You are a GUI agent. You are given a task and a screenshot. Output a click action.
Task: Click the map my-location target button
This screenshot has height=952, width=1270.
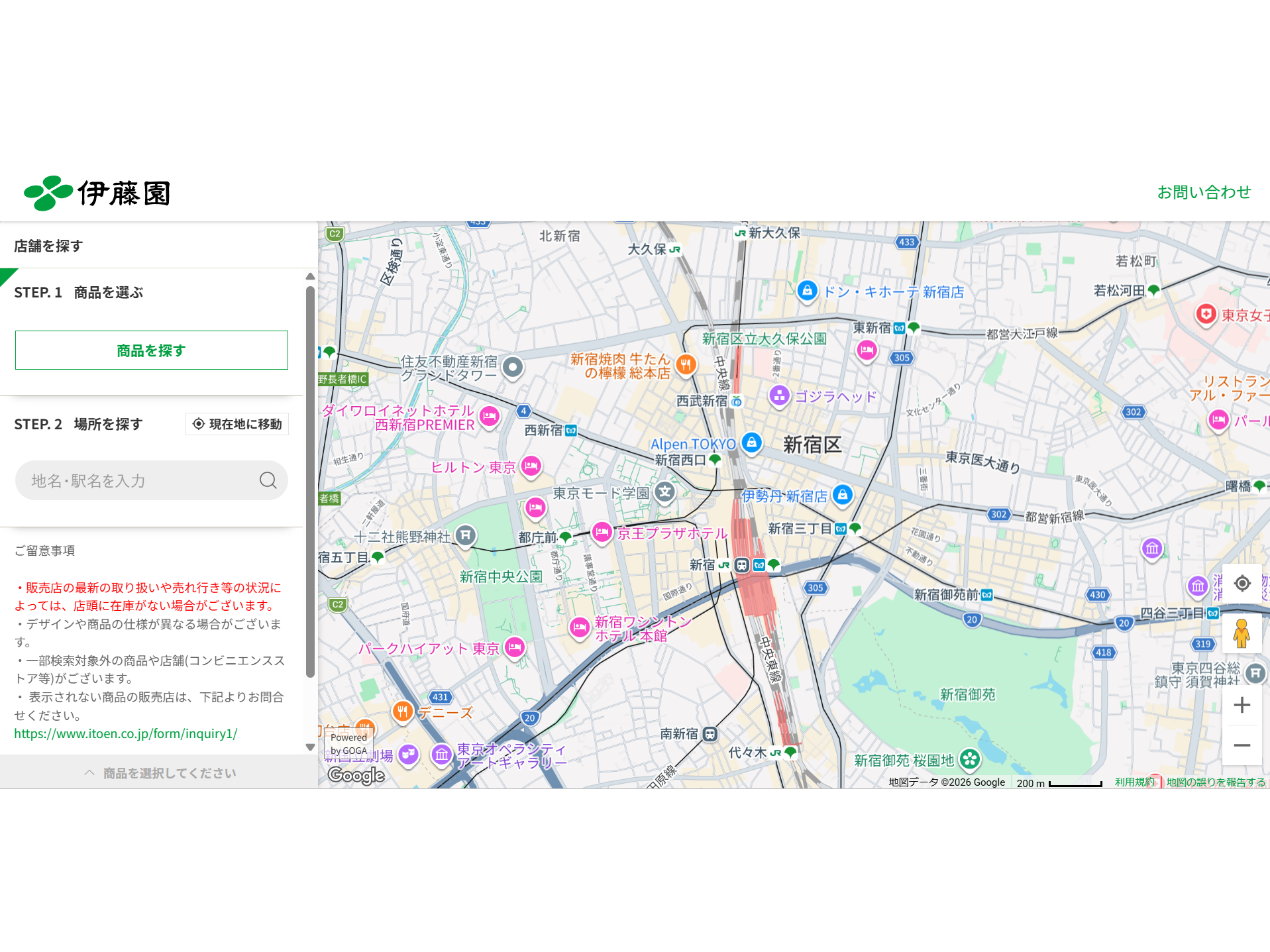[1242, 584]
